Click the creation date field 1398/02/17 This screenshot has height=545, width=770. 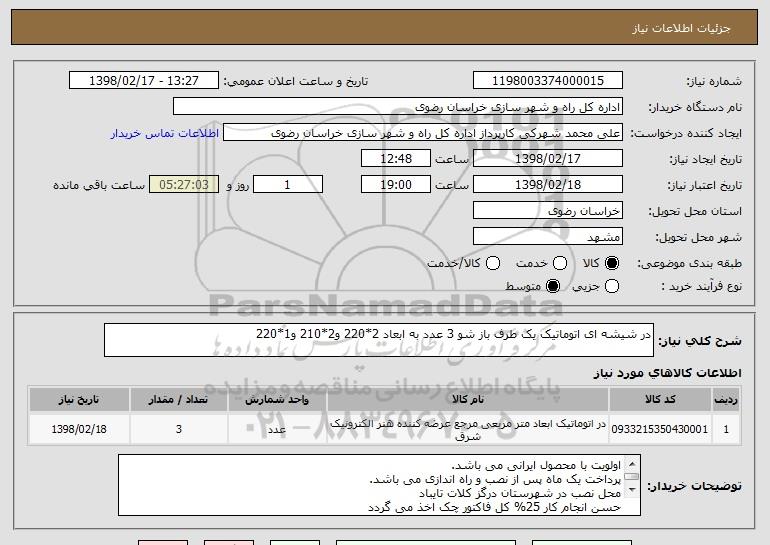[548, 159]
